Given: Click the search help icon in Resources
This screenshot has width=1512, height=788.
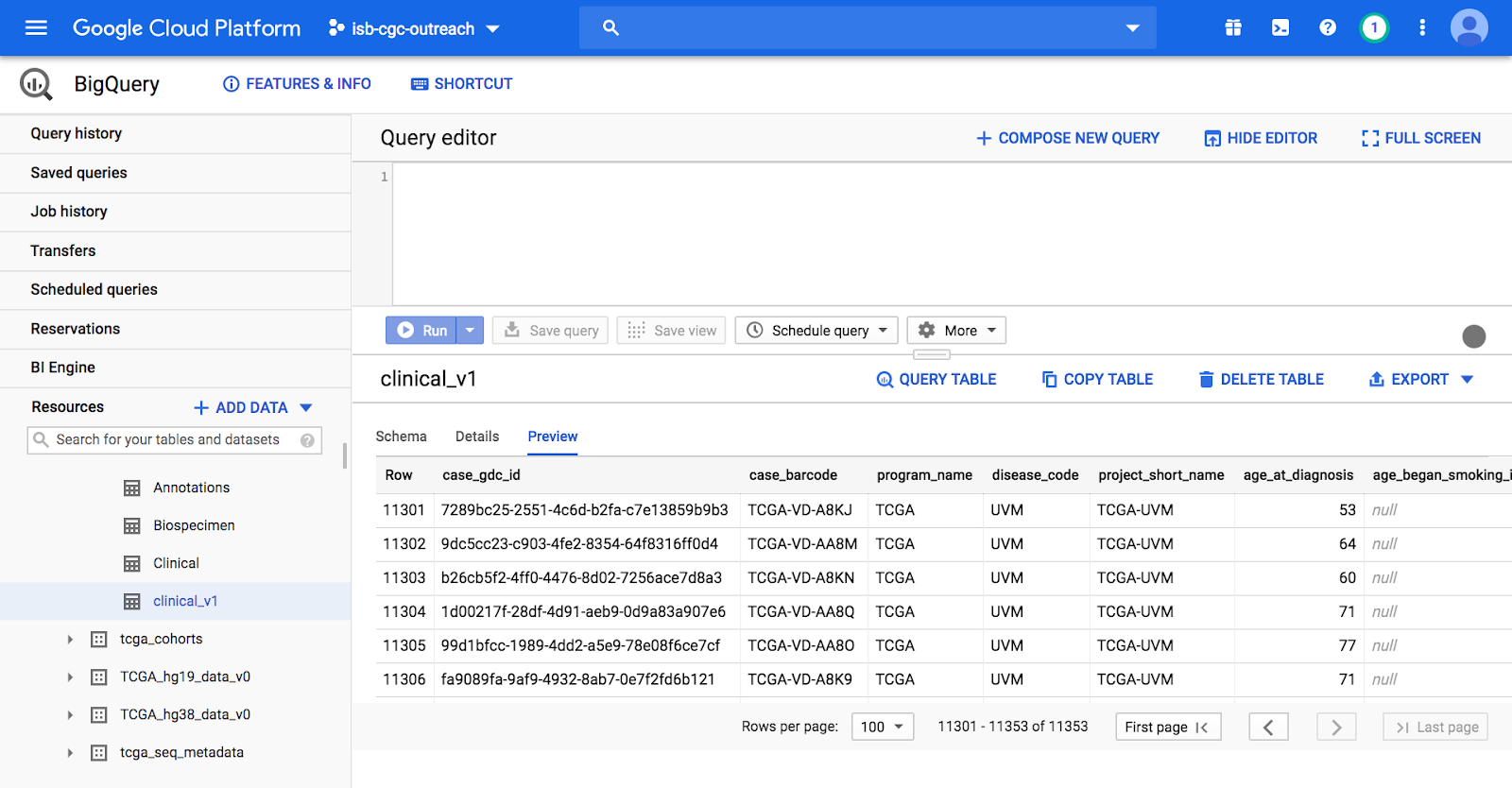Looking at the screenshot, I should pyautogui.click(x=307, y=440).
